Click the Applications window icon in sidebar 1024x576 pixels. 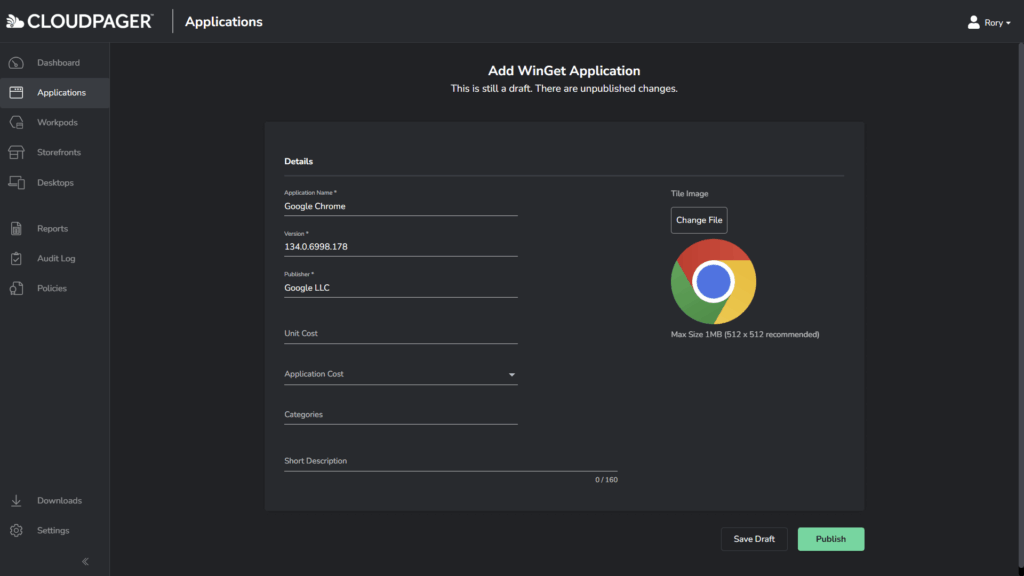(16, 93)
